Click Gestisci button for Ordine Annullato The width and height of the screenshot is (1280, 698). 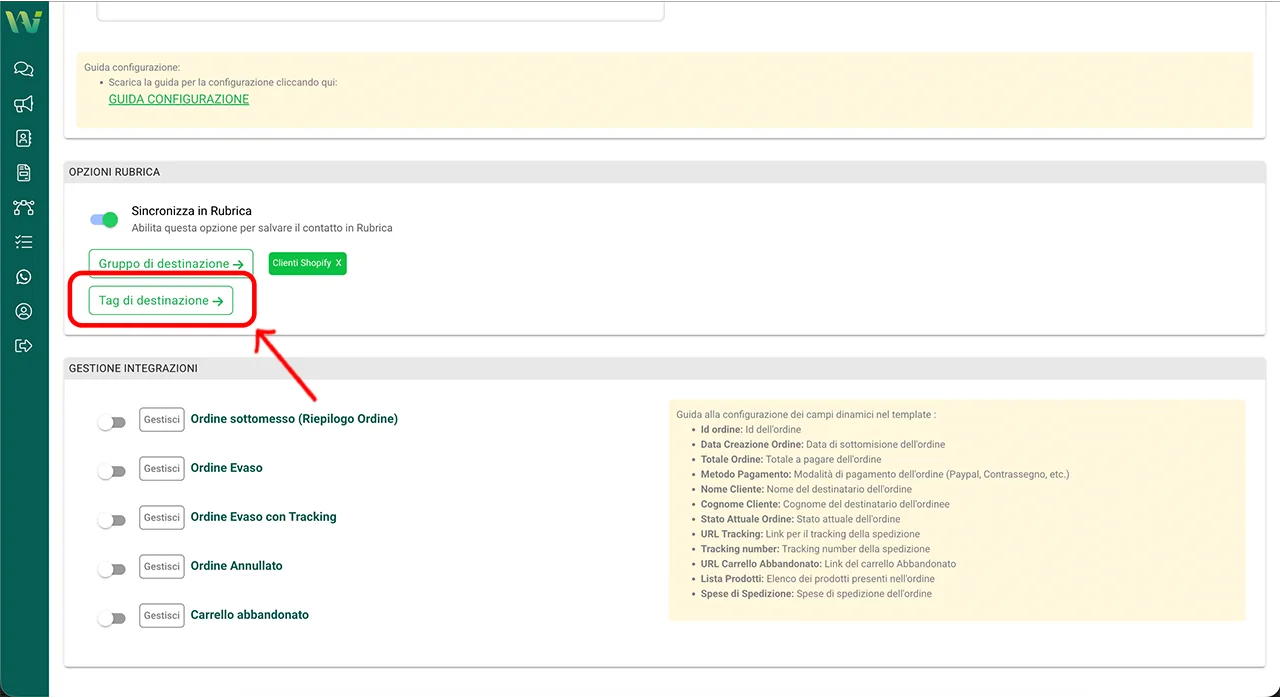[161, 566]
